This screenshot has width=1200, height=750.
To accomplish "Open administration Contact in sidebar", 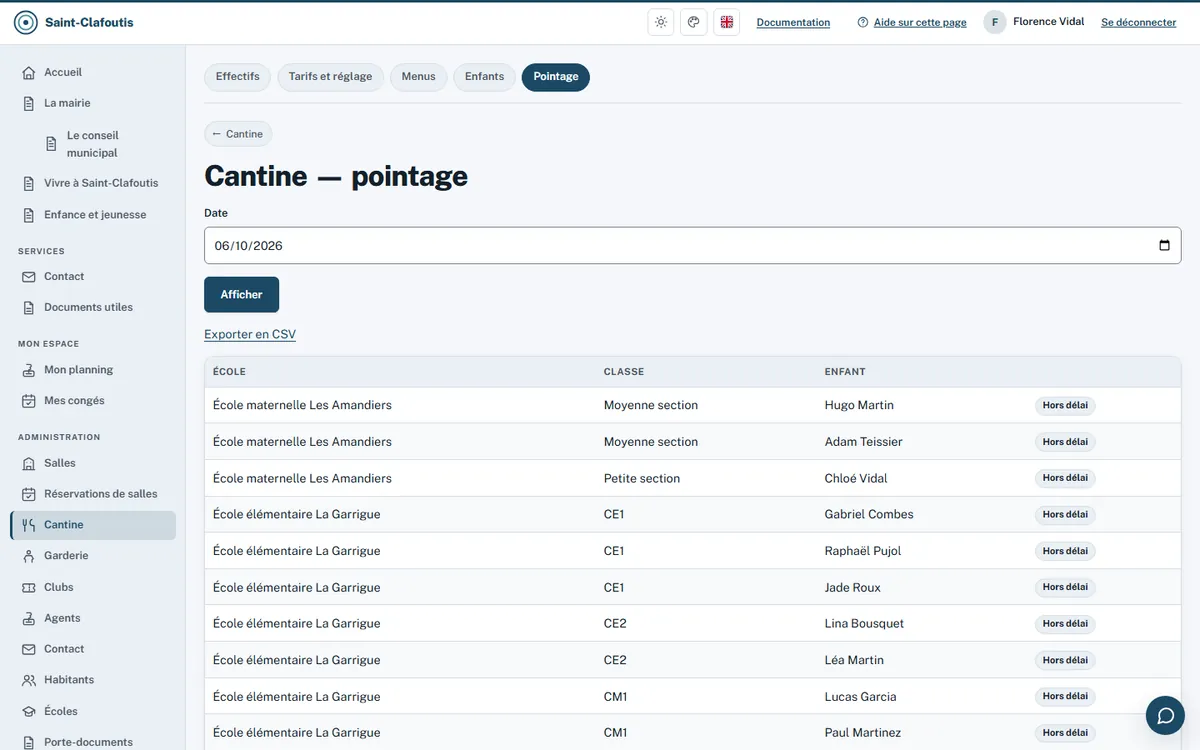I will (x=64, y=649).
